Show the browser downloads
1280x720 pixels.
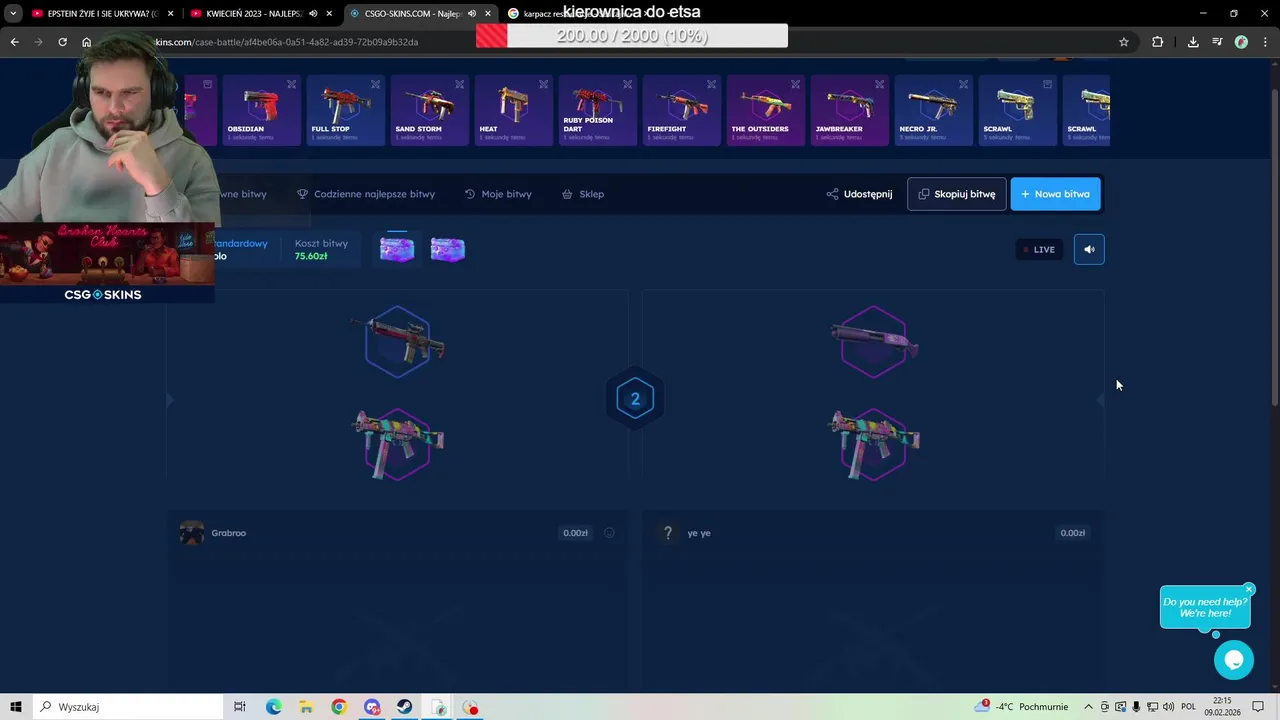pos(1193,42)
